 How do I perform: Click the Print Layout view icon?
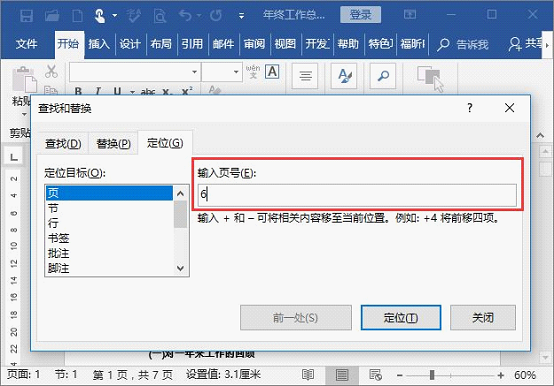pos(342,375)
